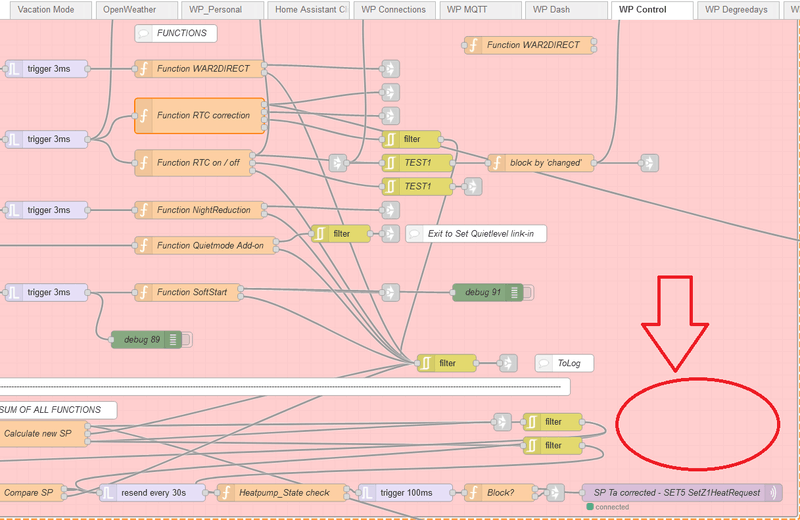Viewport: 800px width, 520px height.
Task: Select the Exit to Set Quietlevel link-in comment
Action: (476, 234)
